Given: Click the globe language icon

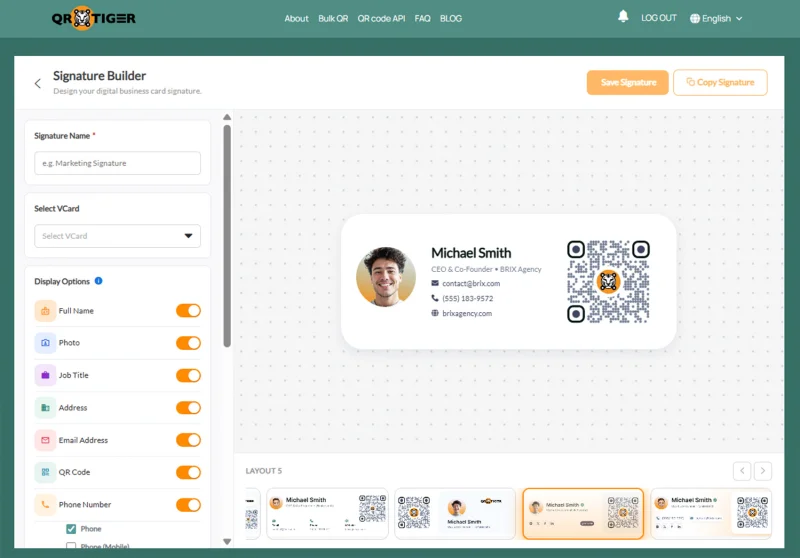Looking at the screenshot, I should (694, 18).
